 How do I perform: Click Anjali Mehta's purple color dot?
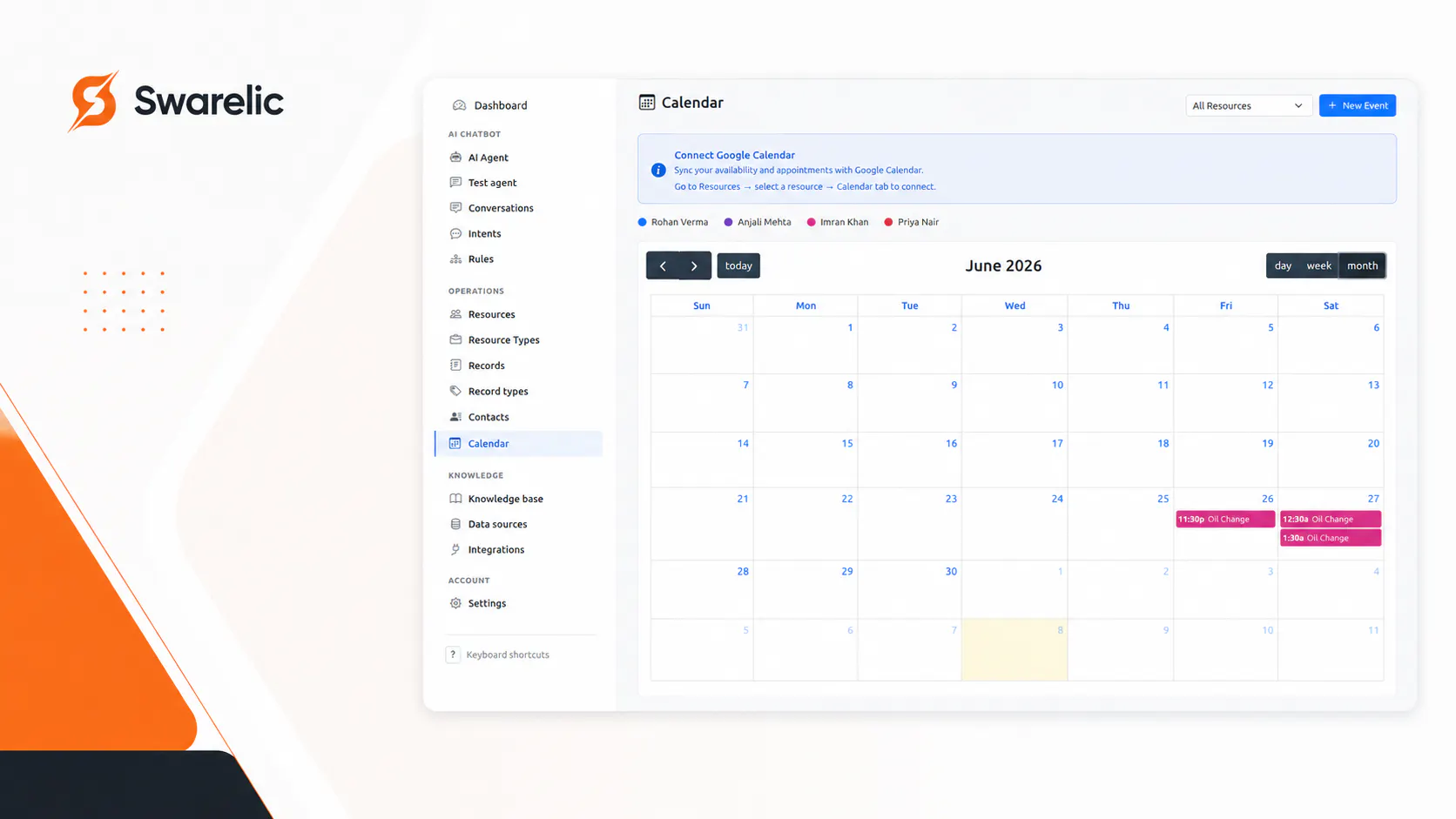tap(729, 222)
